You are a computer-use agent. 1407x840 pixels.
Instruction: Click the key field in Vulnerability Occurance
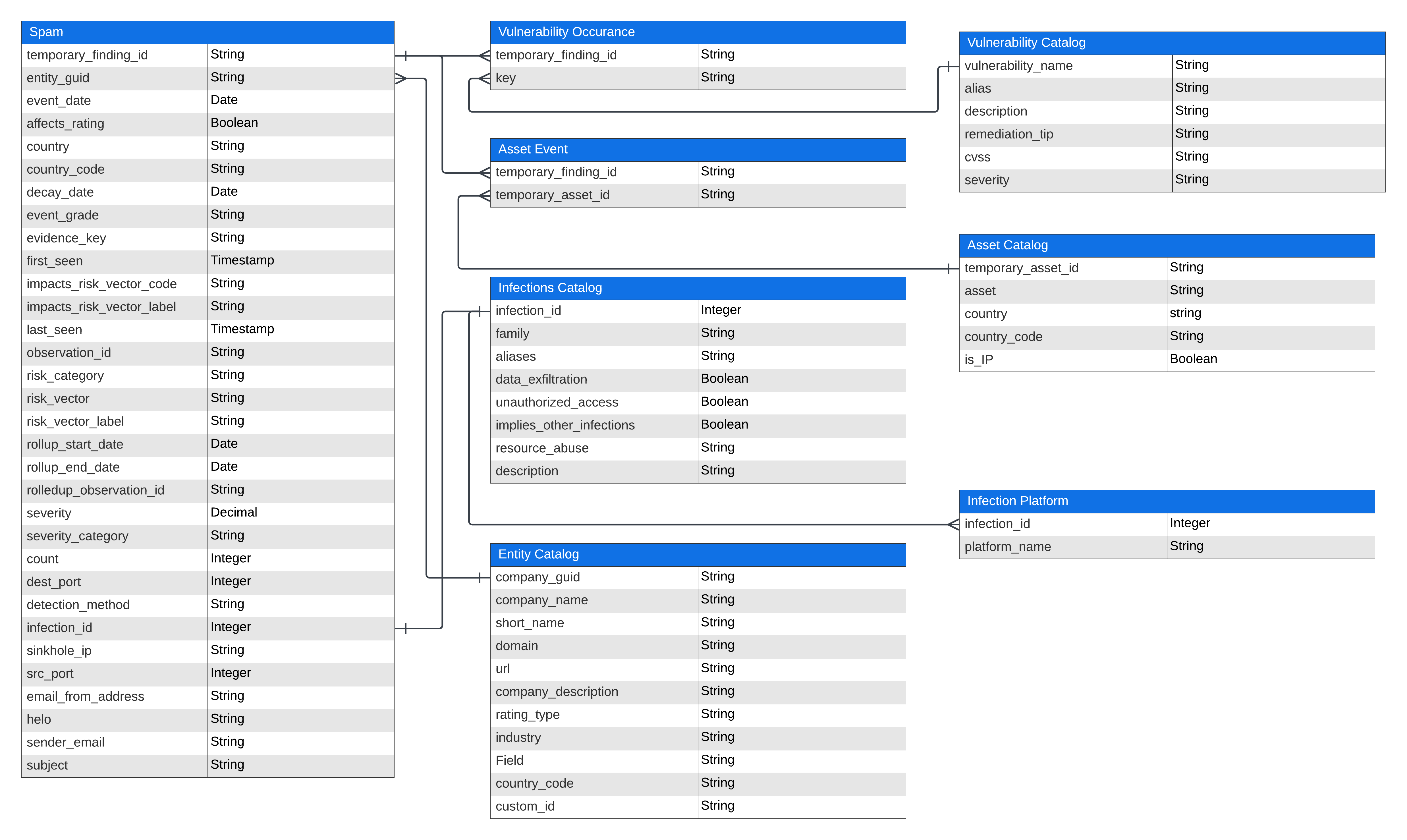pos(505,78)
